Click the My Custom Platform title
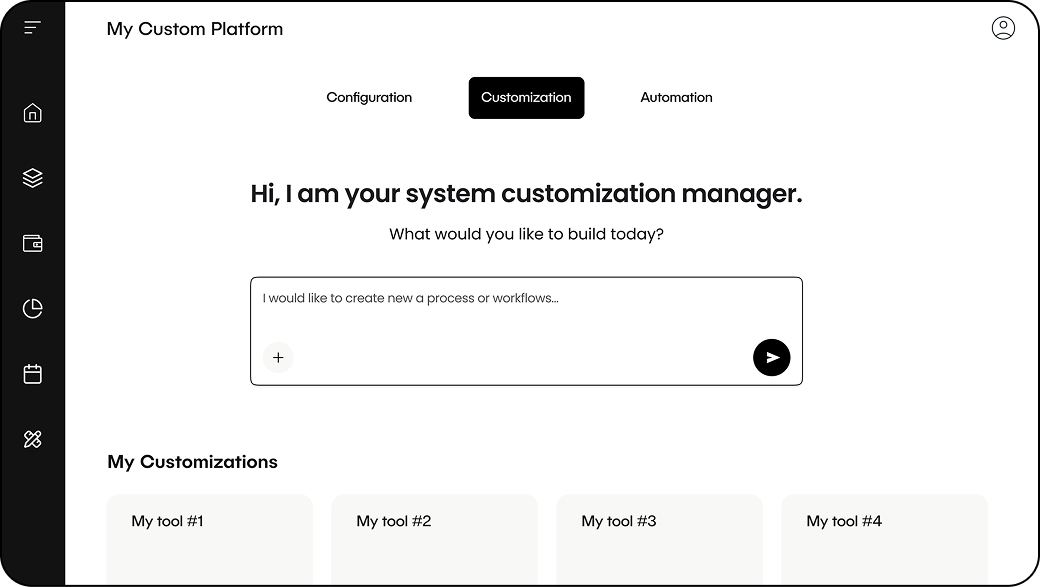Viewport: 1040px width, 587px height. [x=195, y=29]
